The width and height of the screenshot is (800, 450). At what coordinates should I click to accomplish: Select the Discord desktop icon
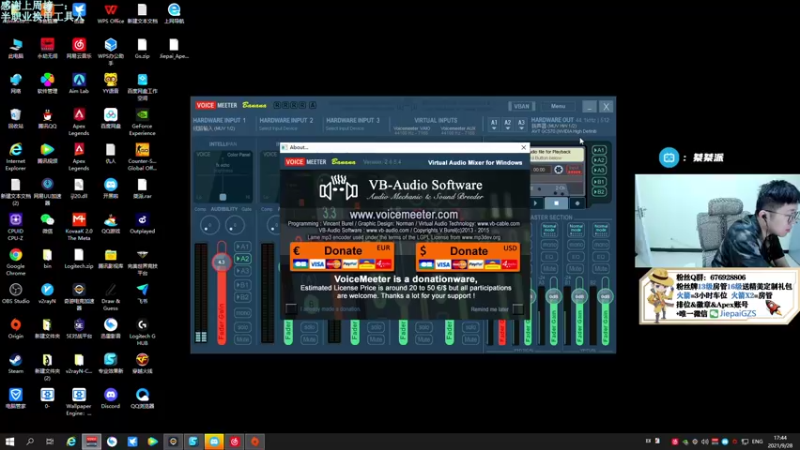(x=110, y=398)
